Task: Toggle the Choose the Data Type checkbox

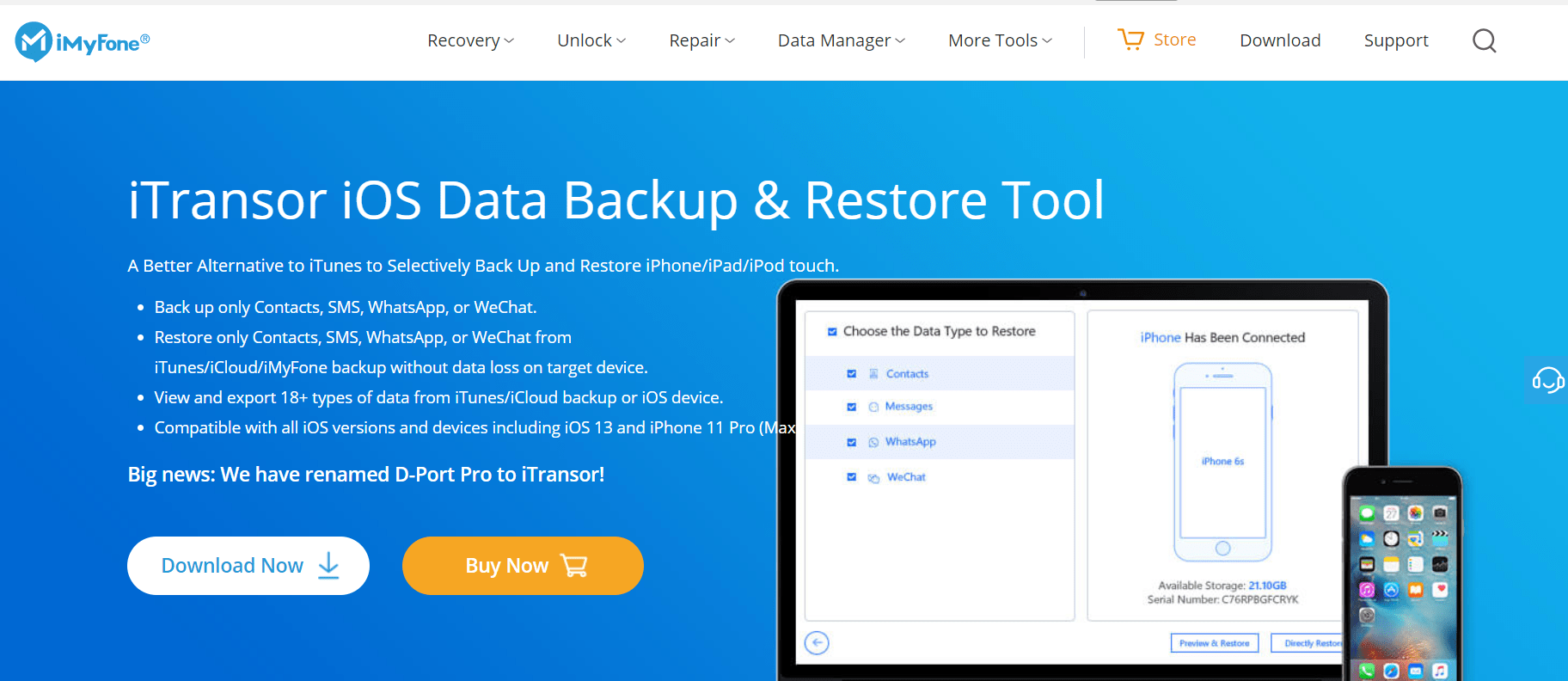Action: (x=832, y=331)
